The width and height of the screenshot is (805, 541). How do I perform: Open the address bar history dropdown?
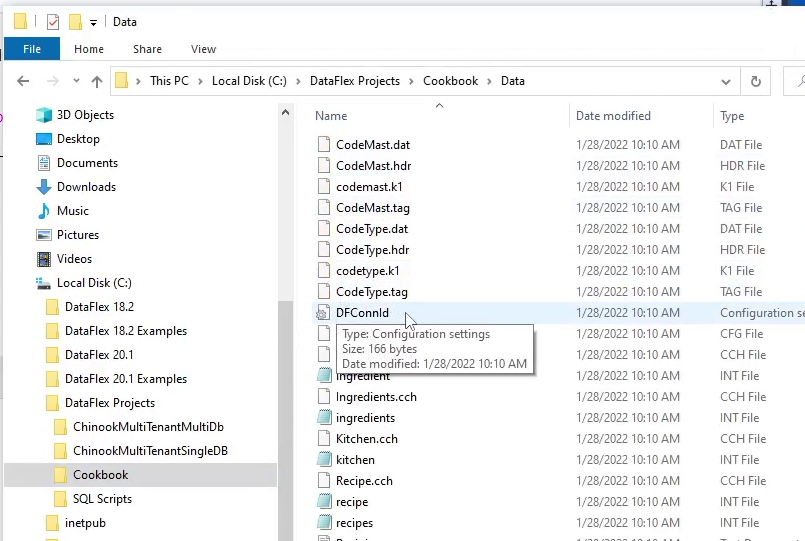(x=725, y=82)
